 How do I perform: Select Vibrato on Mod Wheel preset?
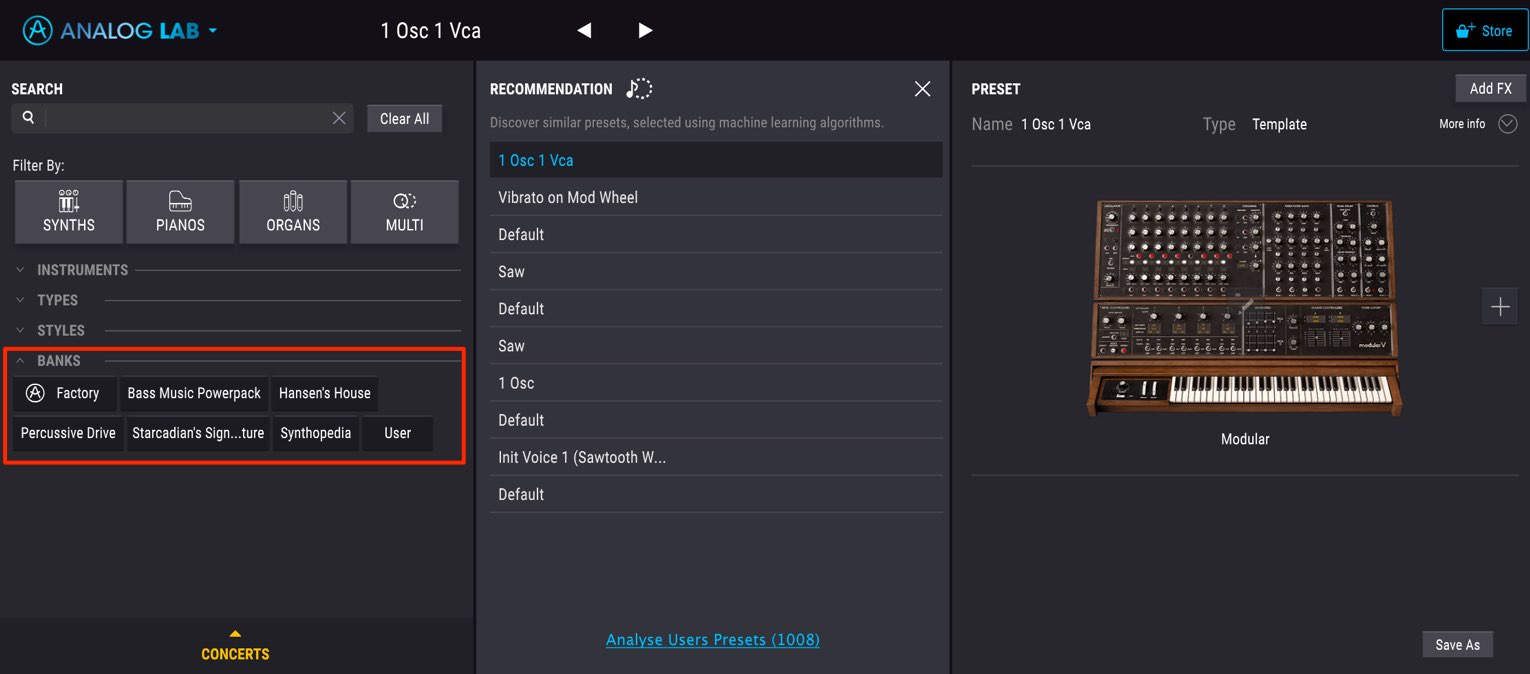716,197
